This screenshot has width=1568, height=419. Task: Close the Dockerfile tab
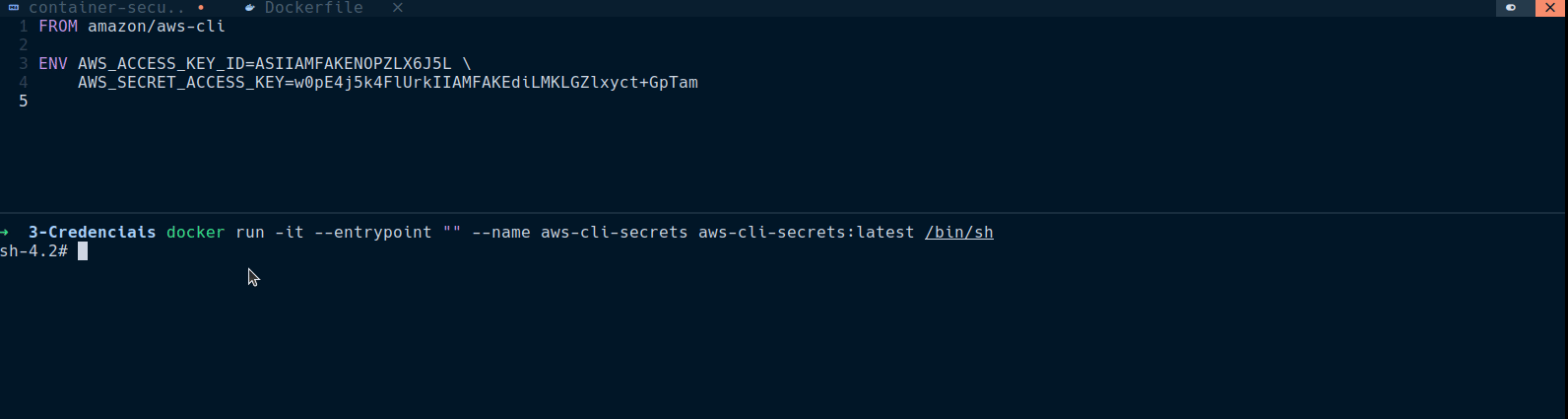tap(397, 8)
